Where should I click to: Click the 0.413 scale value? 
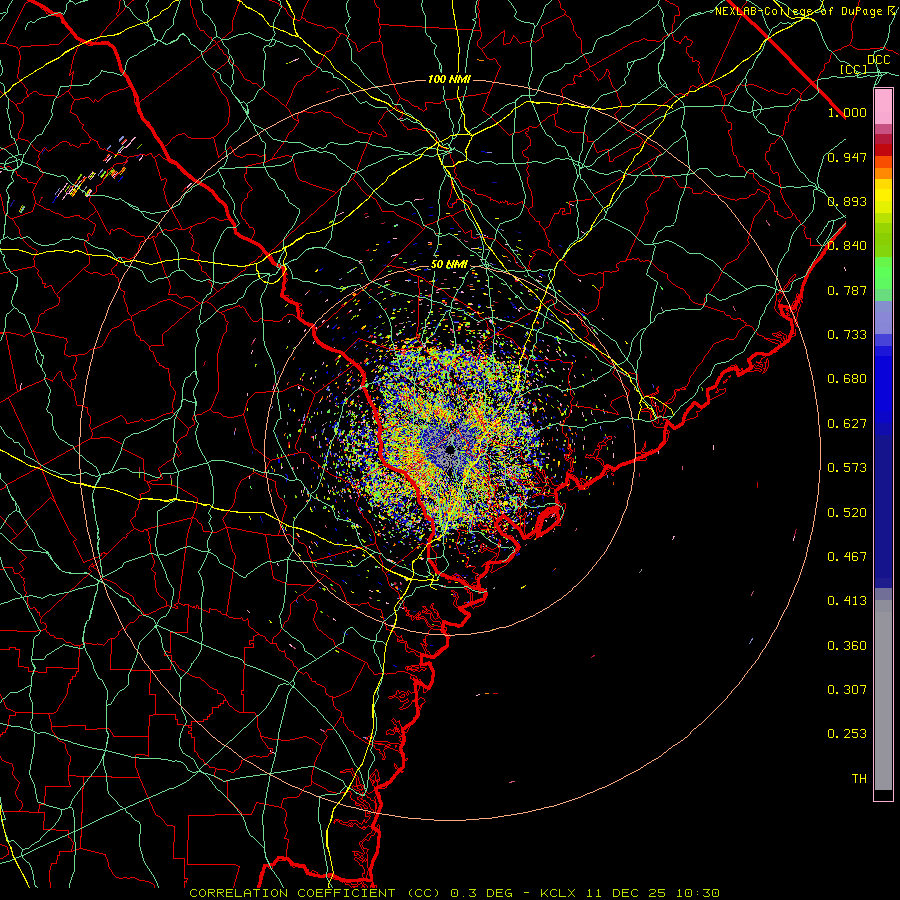(x=847, y=600)
